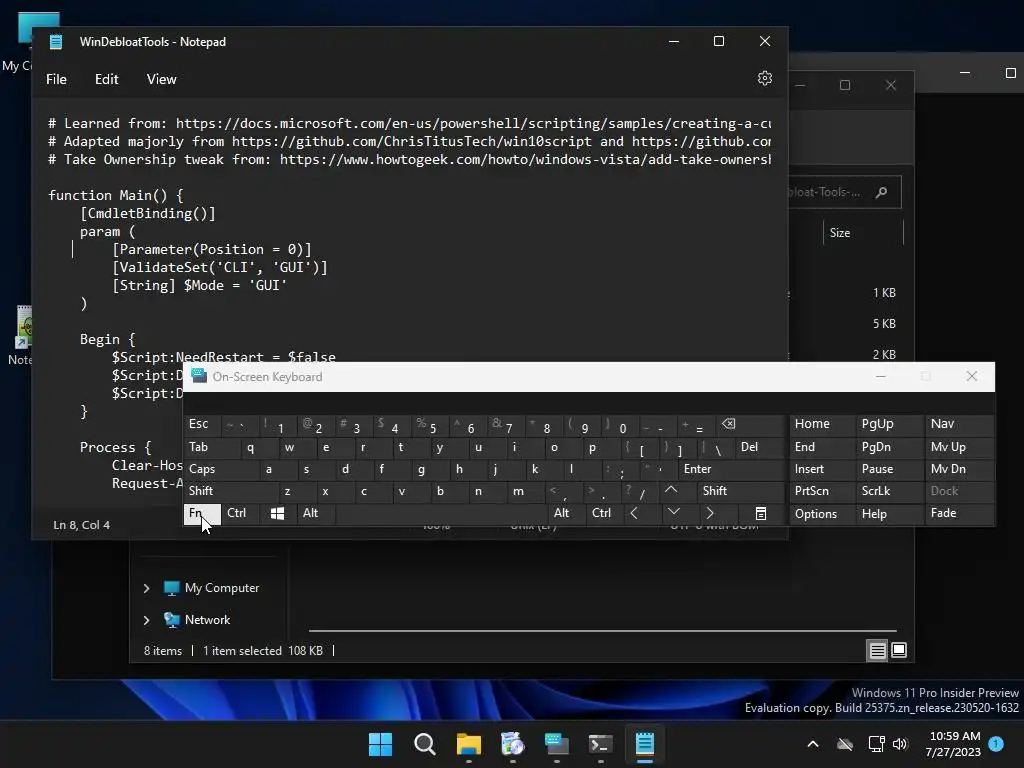
Task: Tap the PgDn key on On-Screen Keyboard
Action: pos(889,447)
